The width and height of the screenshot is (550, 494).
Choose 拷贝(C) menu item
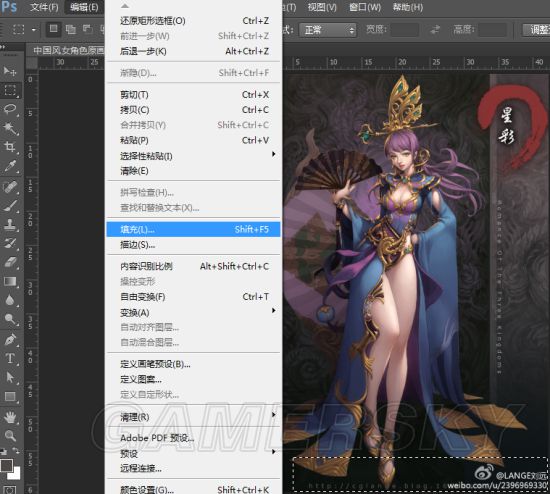pyautogui.click(x=193, y=110)
